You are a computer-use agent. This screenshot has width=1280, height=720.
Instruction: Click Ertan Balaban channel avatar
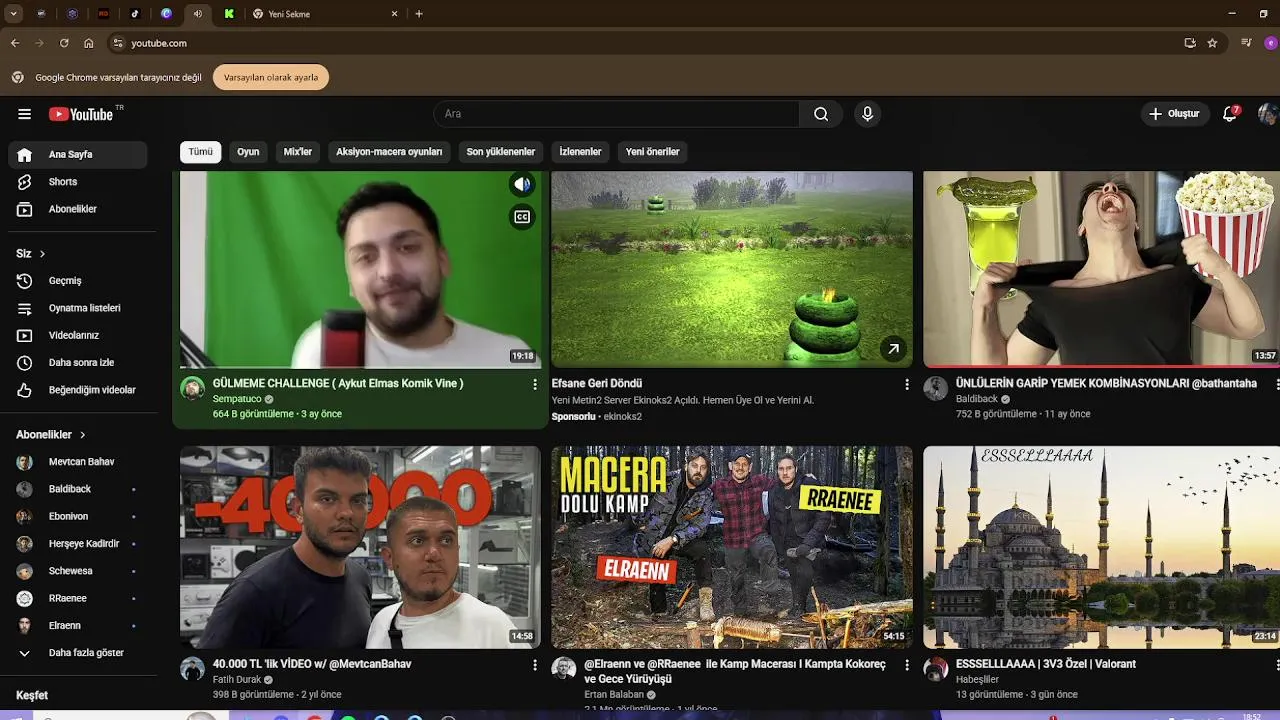[564, 669]
